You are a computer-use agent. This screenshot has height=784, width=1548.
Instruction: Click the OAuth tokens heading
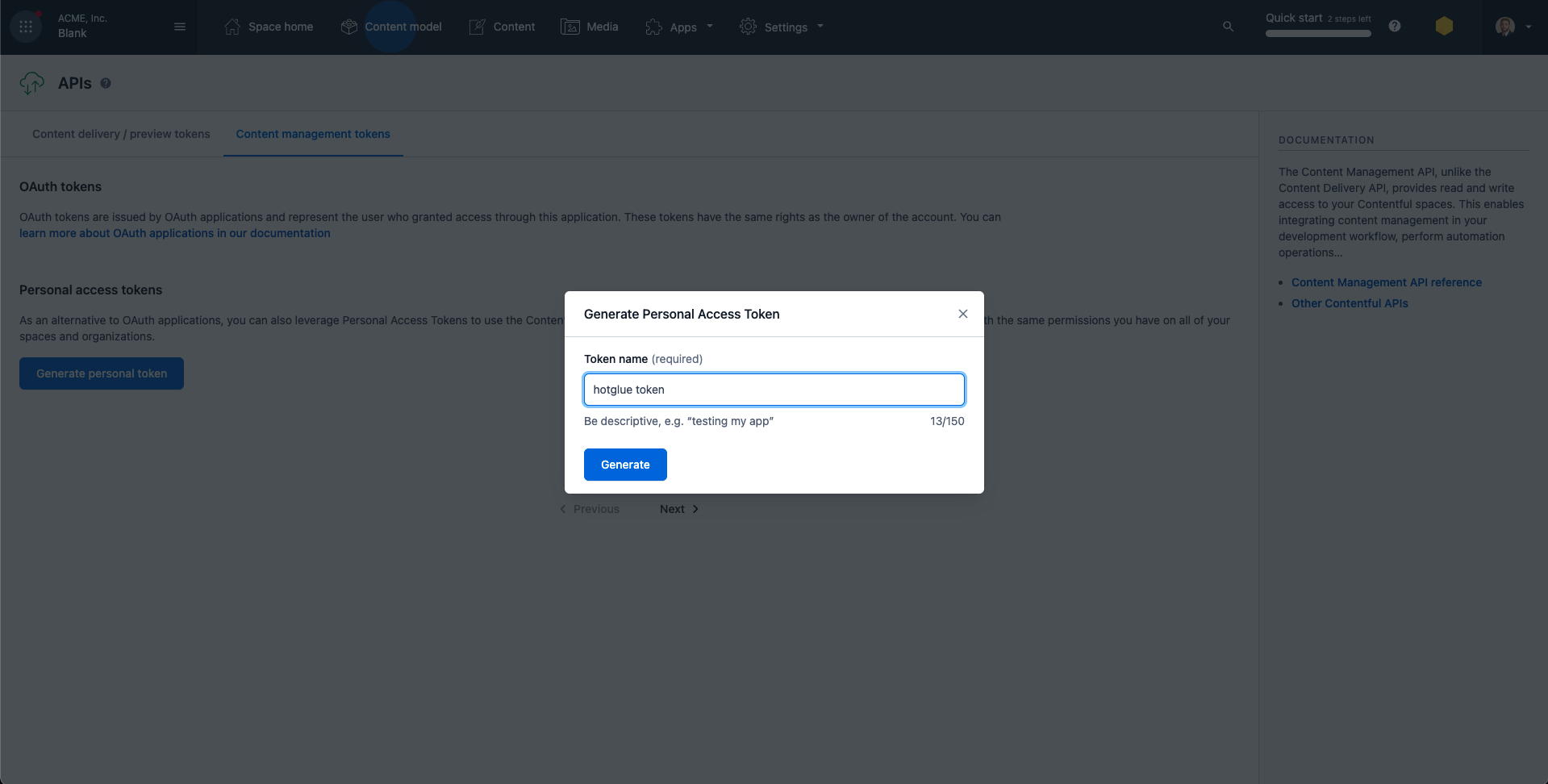click(61, 186)
